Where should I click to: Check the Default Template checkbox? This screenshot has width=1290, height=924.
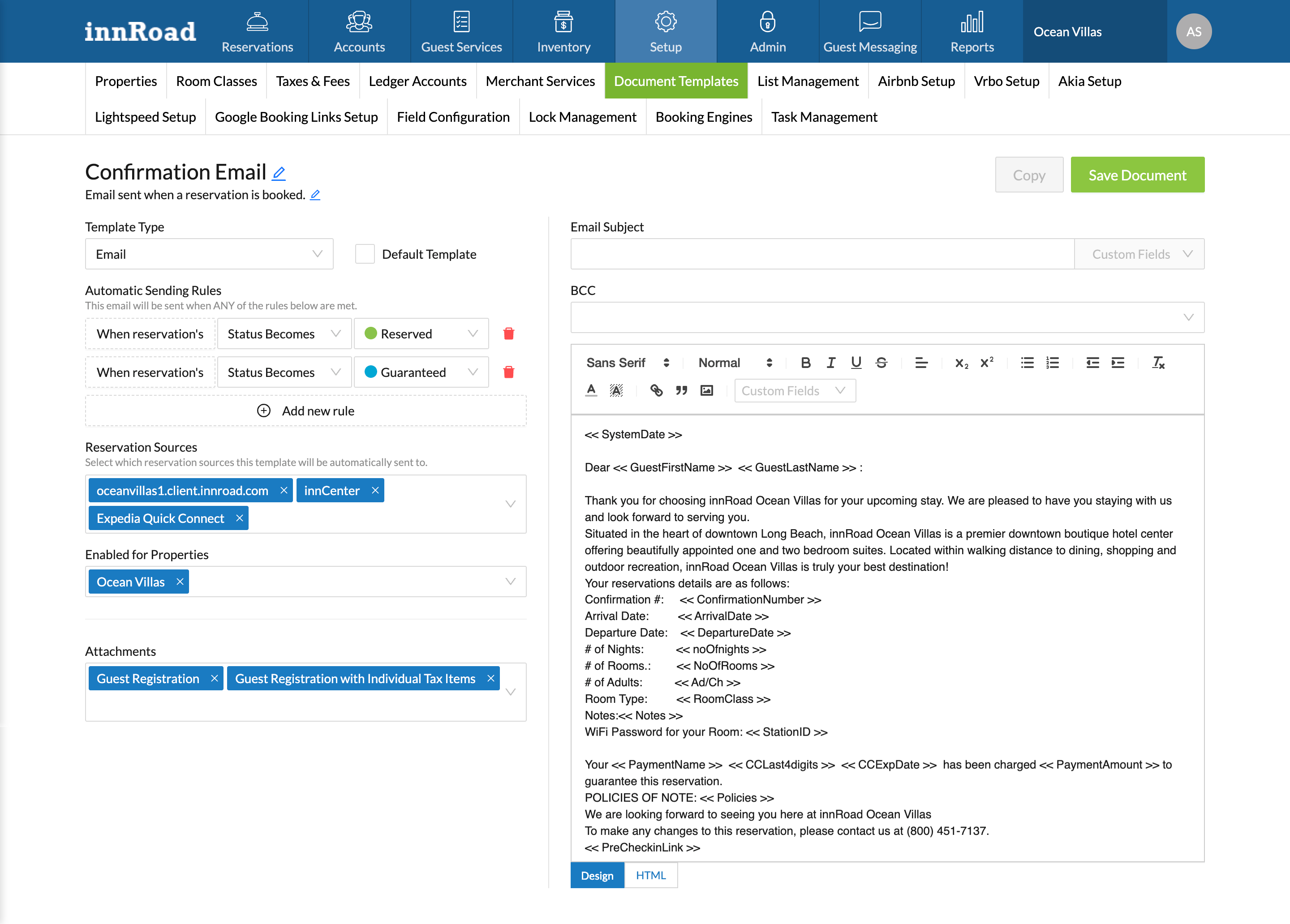tap(365, 254)
